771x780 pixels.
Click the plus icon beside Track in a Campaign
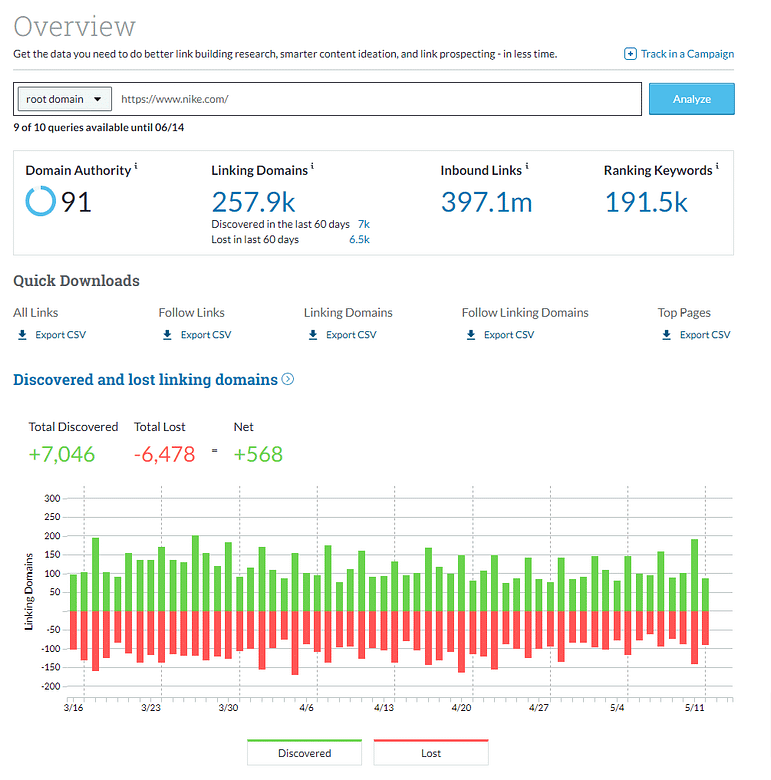coord(629,54)
